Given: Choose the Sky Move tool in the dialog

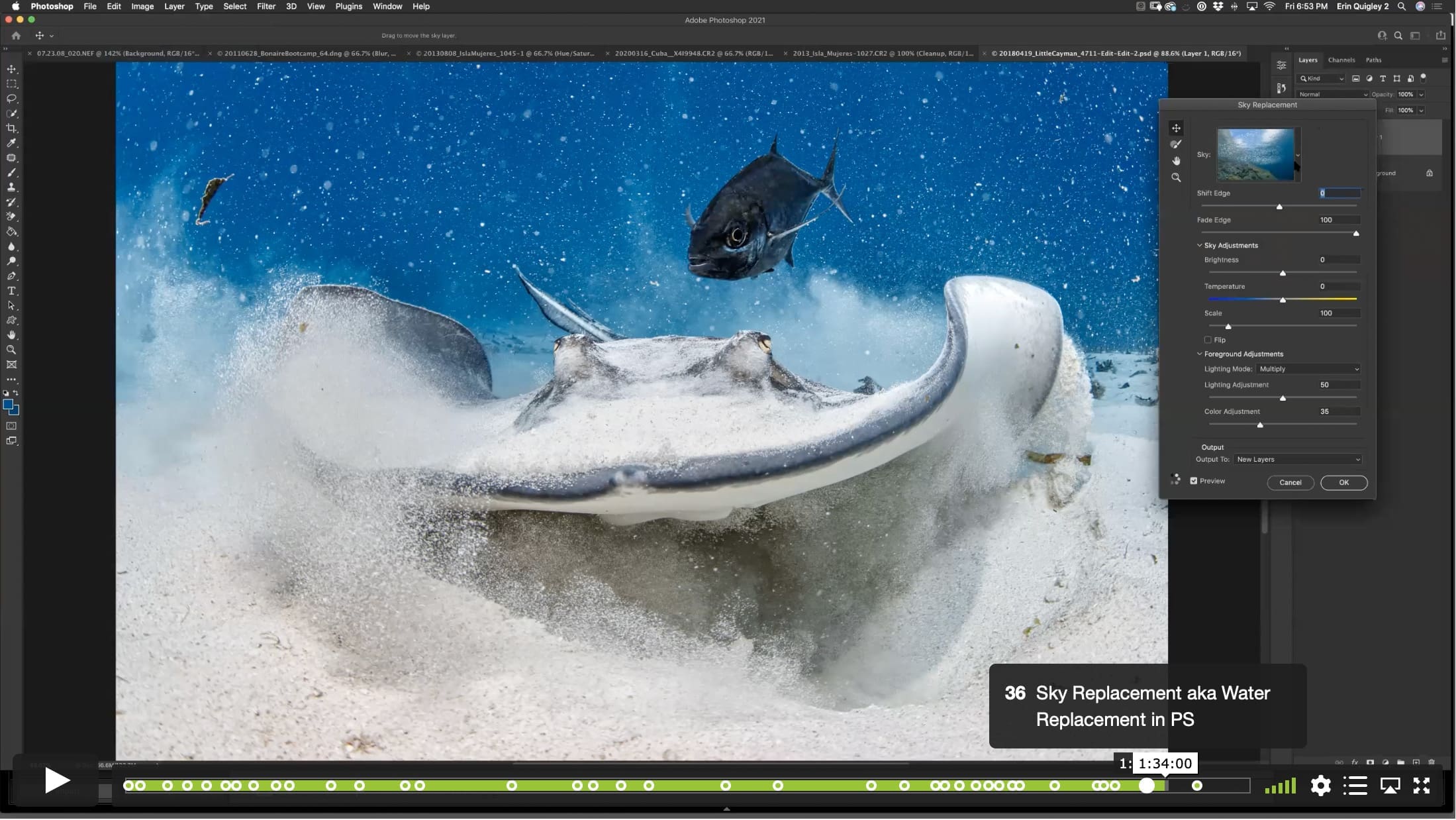Looking at the screenshot, I should click(1176, 128).
